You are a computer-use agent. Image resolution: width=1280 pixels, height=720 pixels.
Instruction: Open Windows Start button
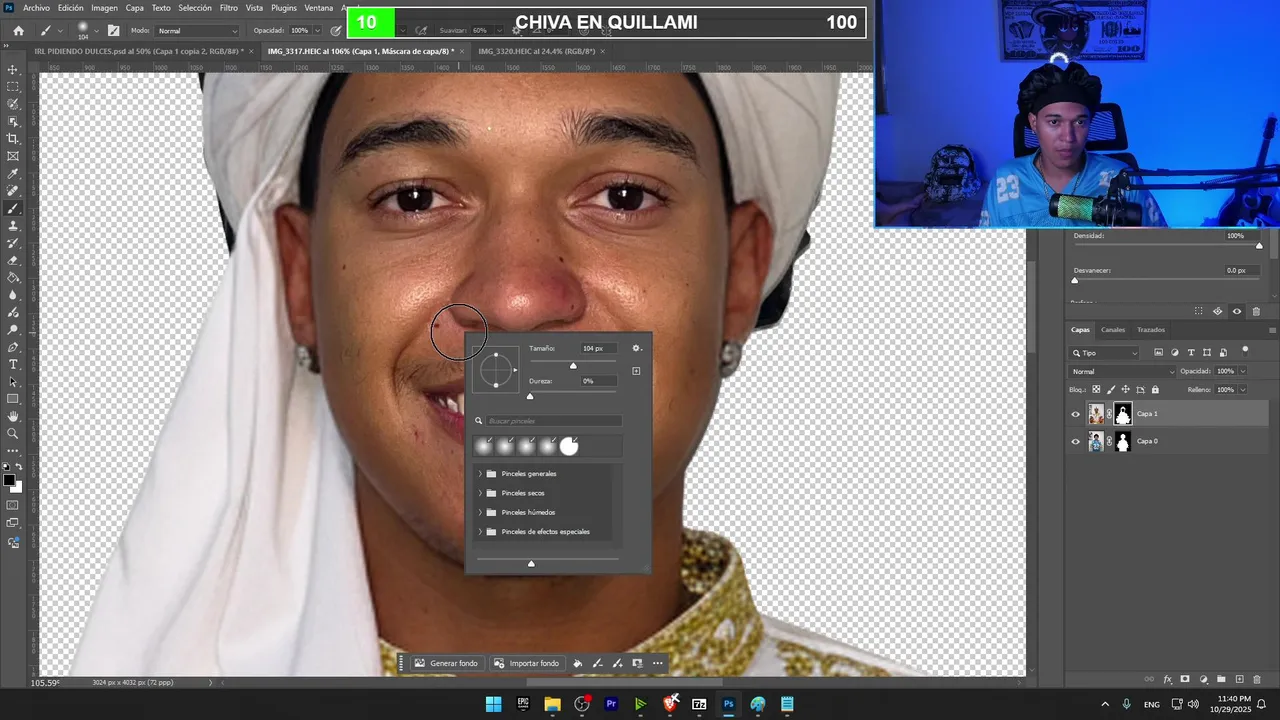point(493,704)
